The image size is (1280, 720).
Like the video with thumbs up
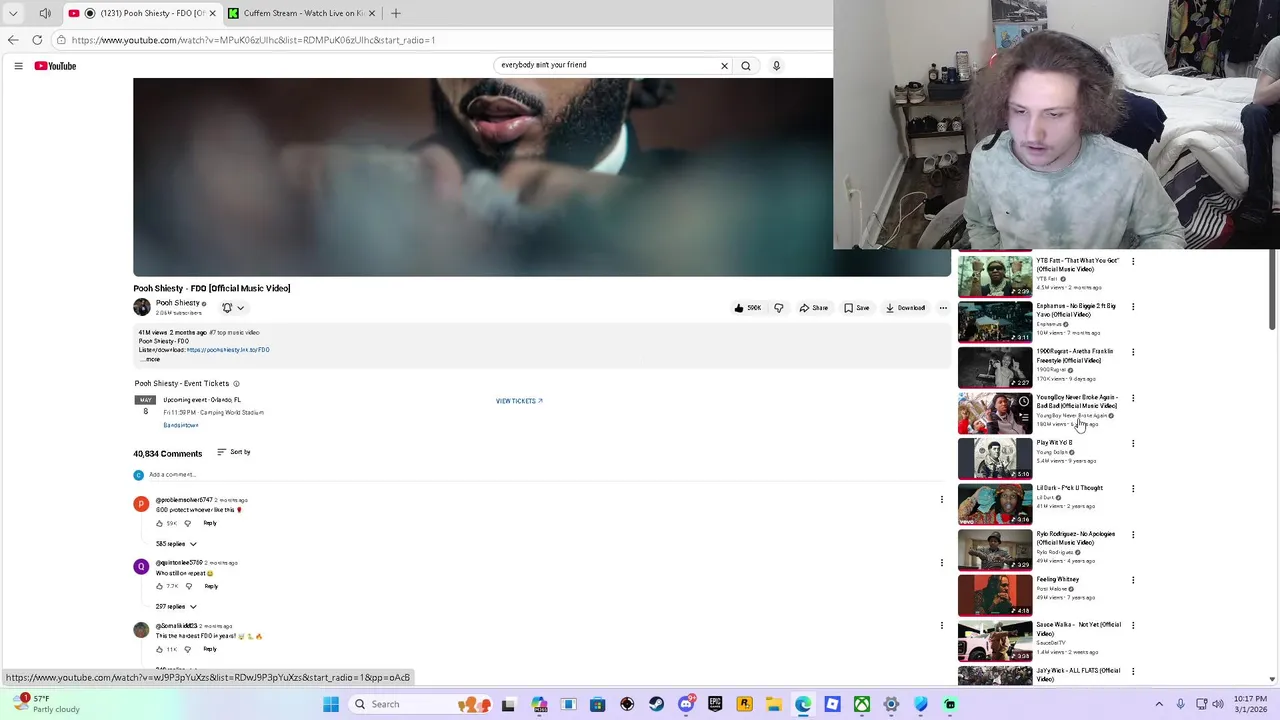[x=747, y=308]
